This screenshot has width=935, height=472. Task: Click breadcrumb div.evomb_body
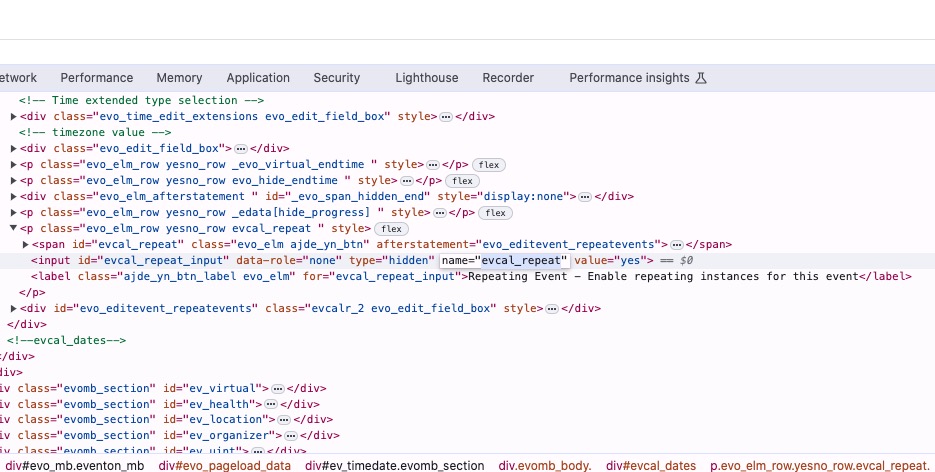pos(545,465)
